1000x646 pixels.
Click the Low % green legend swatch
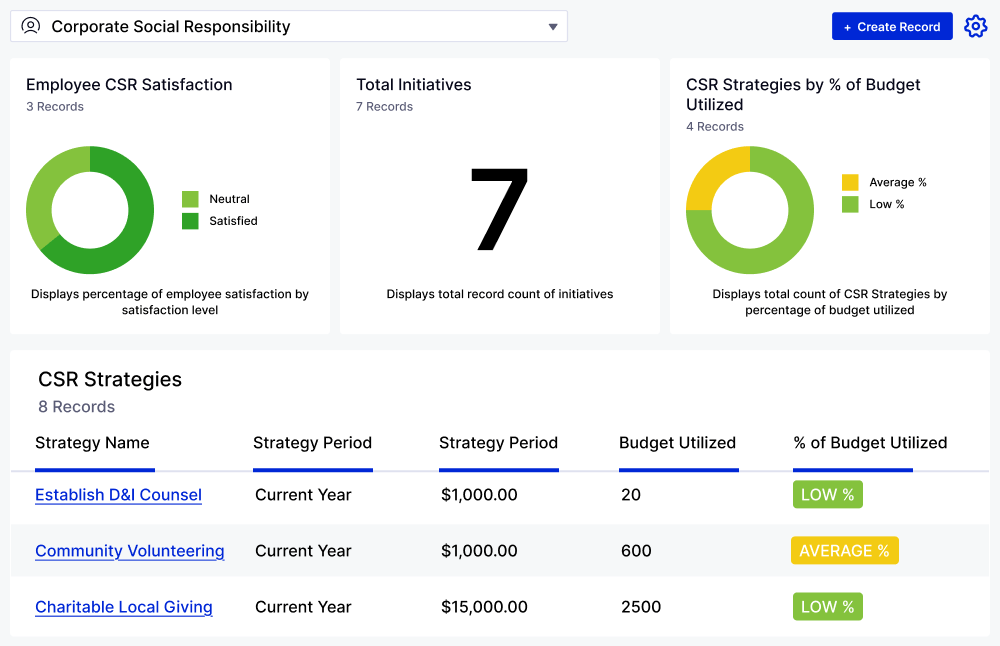click(850, 204)
